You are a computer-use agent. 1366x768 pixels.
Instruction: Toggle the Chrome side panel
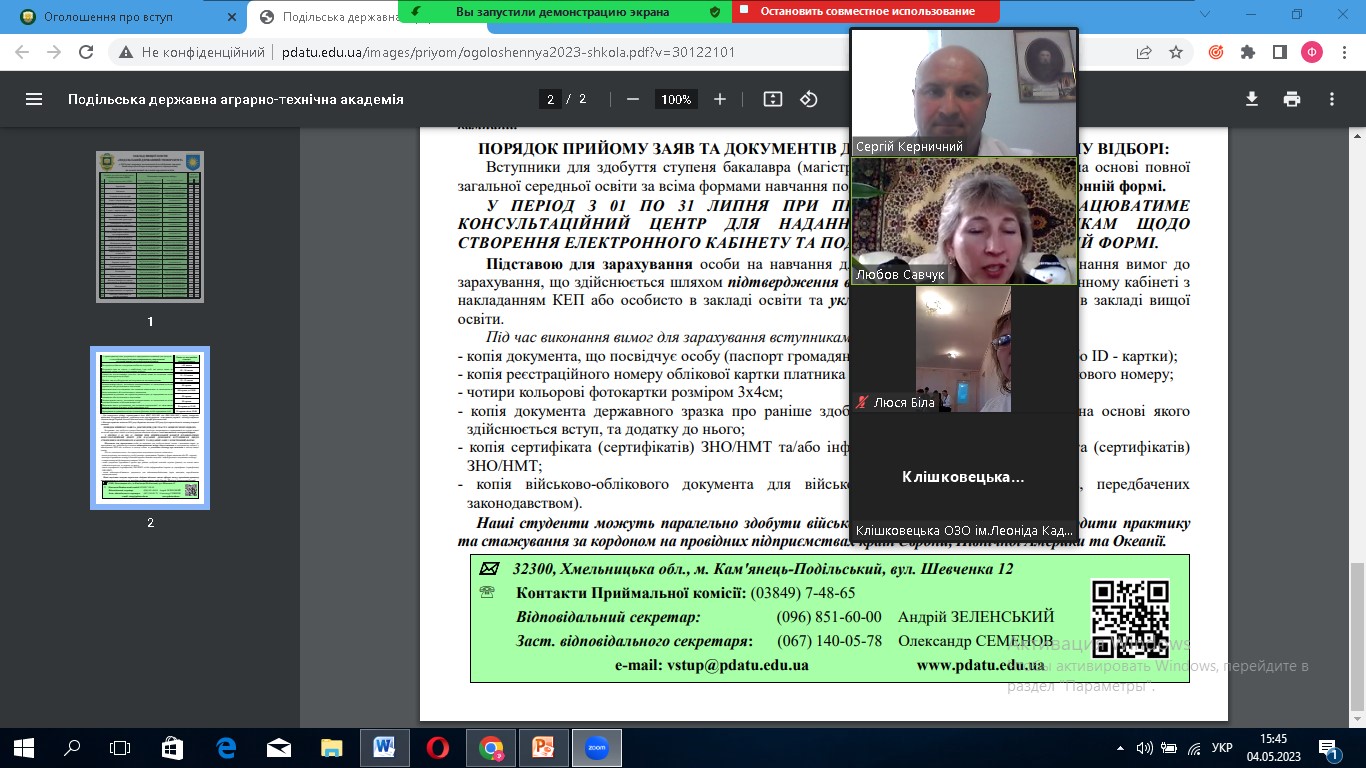1279,52
